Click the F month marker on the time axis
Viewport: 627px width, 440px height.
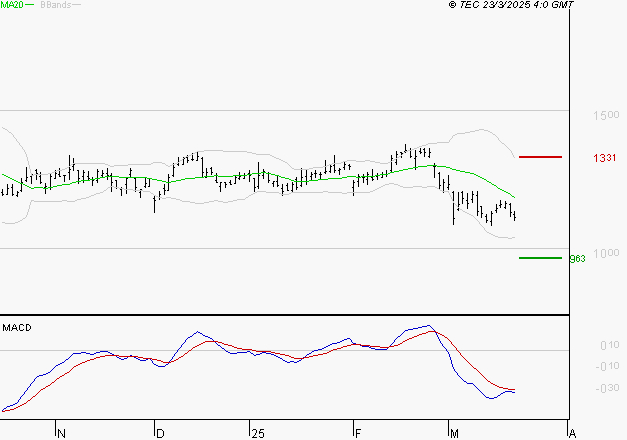(357, 433)
